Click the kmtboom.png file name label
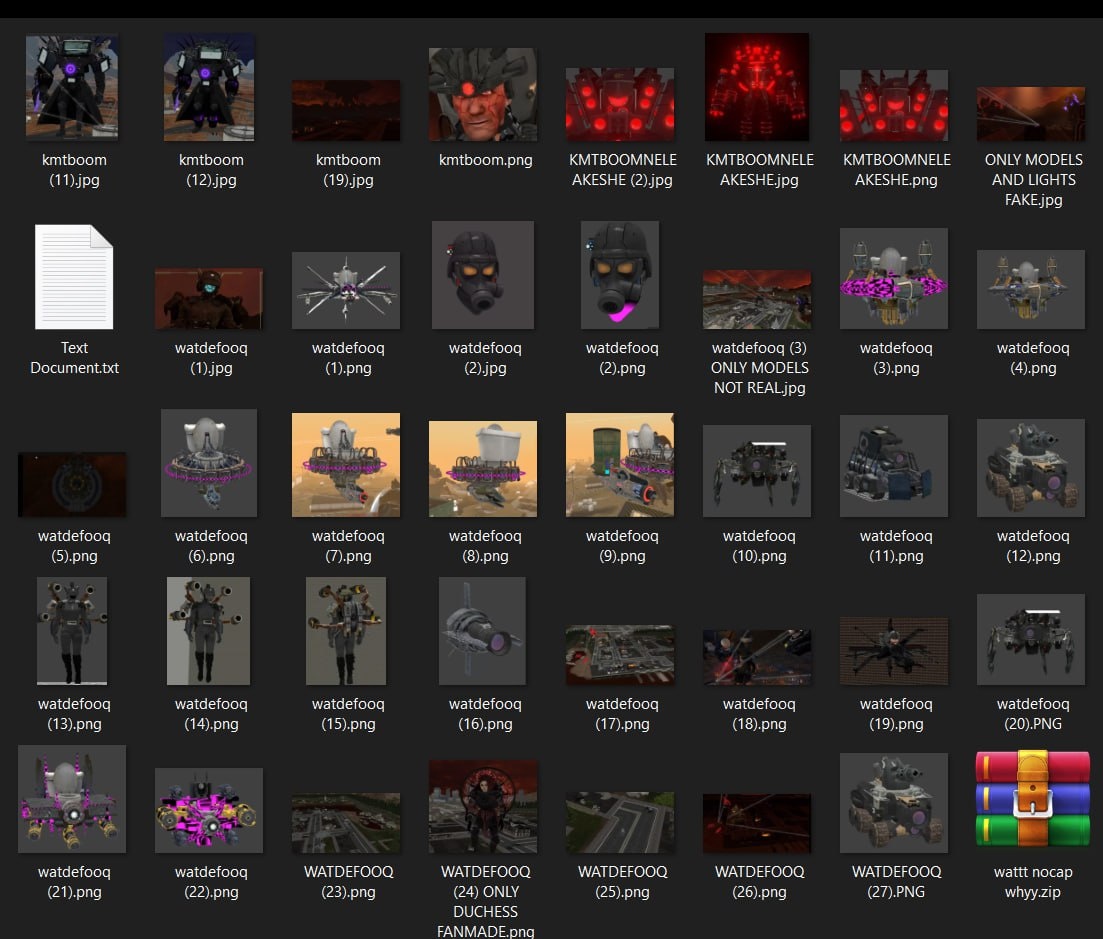This screenshot has width=1103, height=939. [485, 160]
